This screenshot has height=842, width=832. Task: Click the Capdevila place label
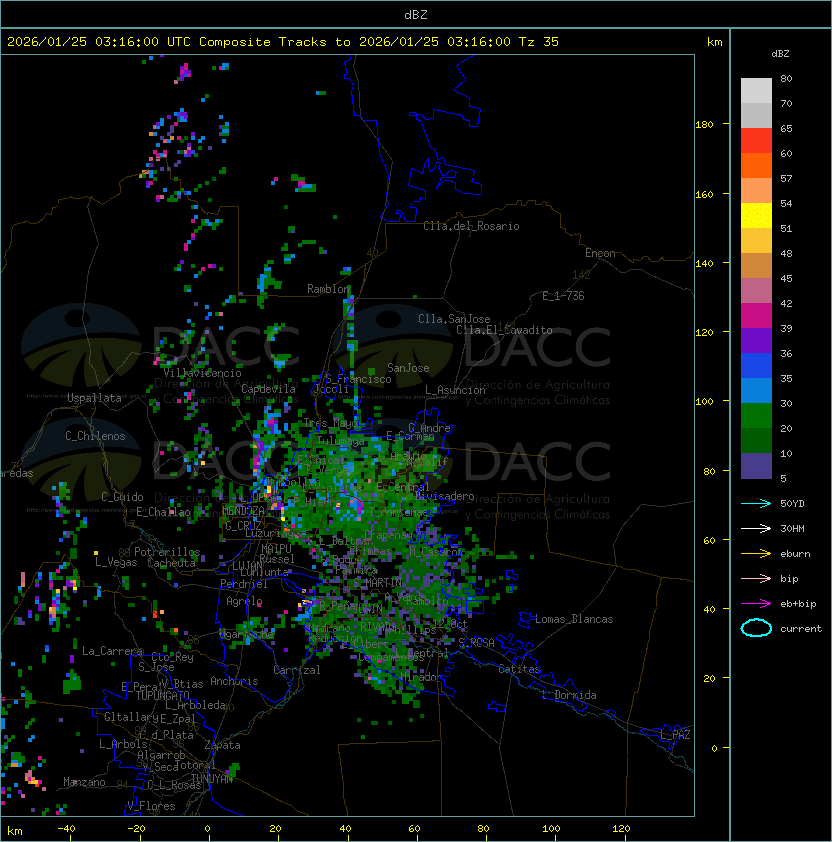[268, 388]
